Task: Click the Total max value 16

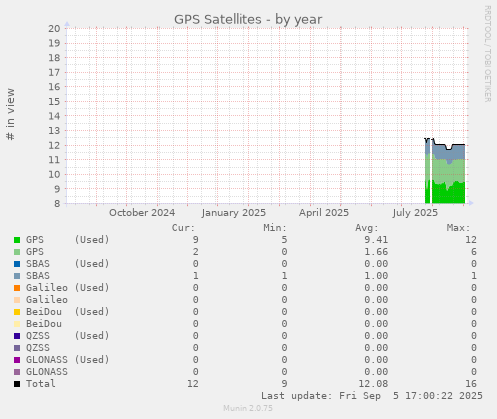Action: tap(471, 384)
